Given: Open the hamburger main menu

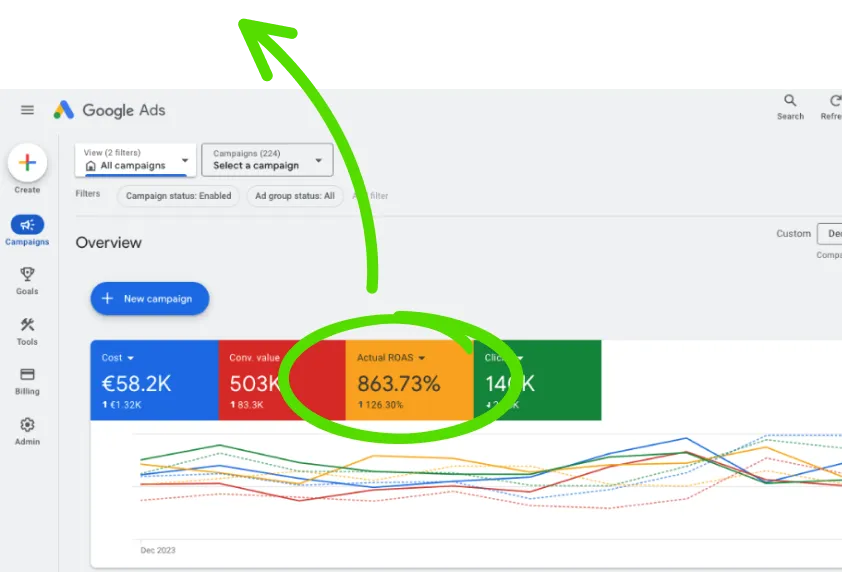Looking at the screenshot, I should point(27,110).
